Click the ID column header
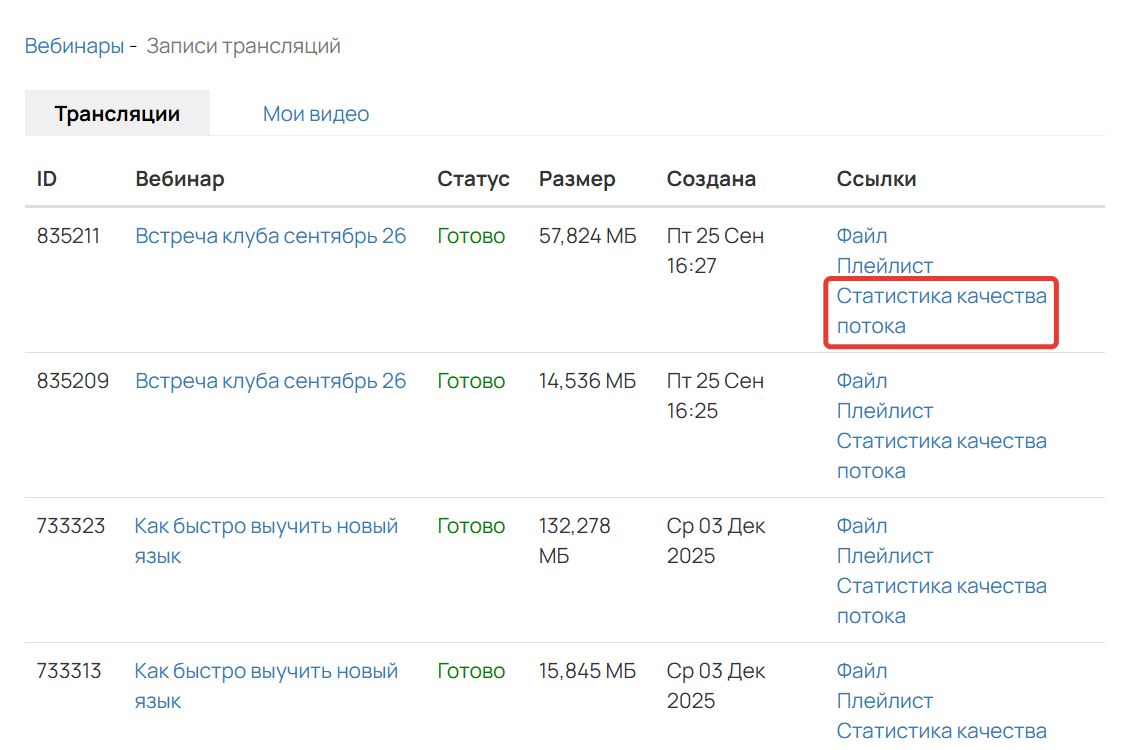The image size is (1143, 750). pos(47,179)
